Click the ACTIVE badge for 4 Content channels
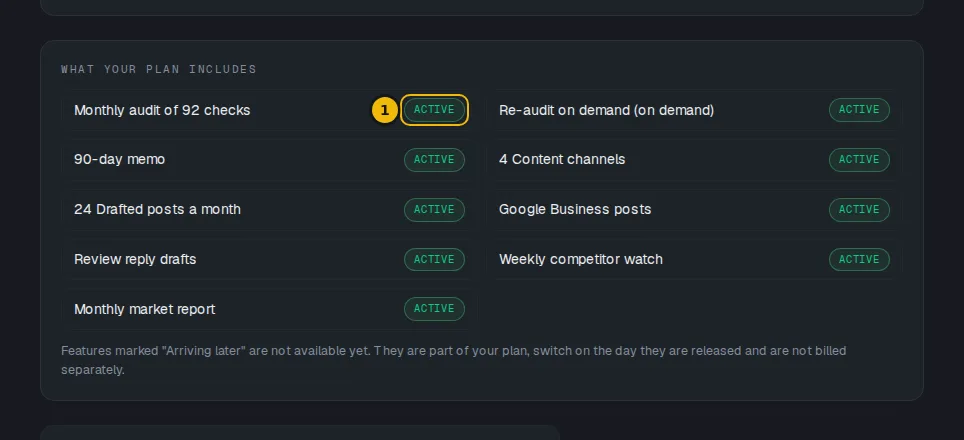The height and width of the screenshot is (440, 964). point(859,160)
